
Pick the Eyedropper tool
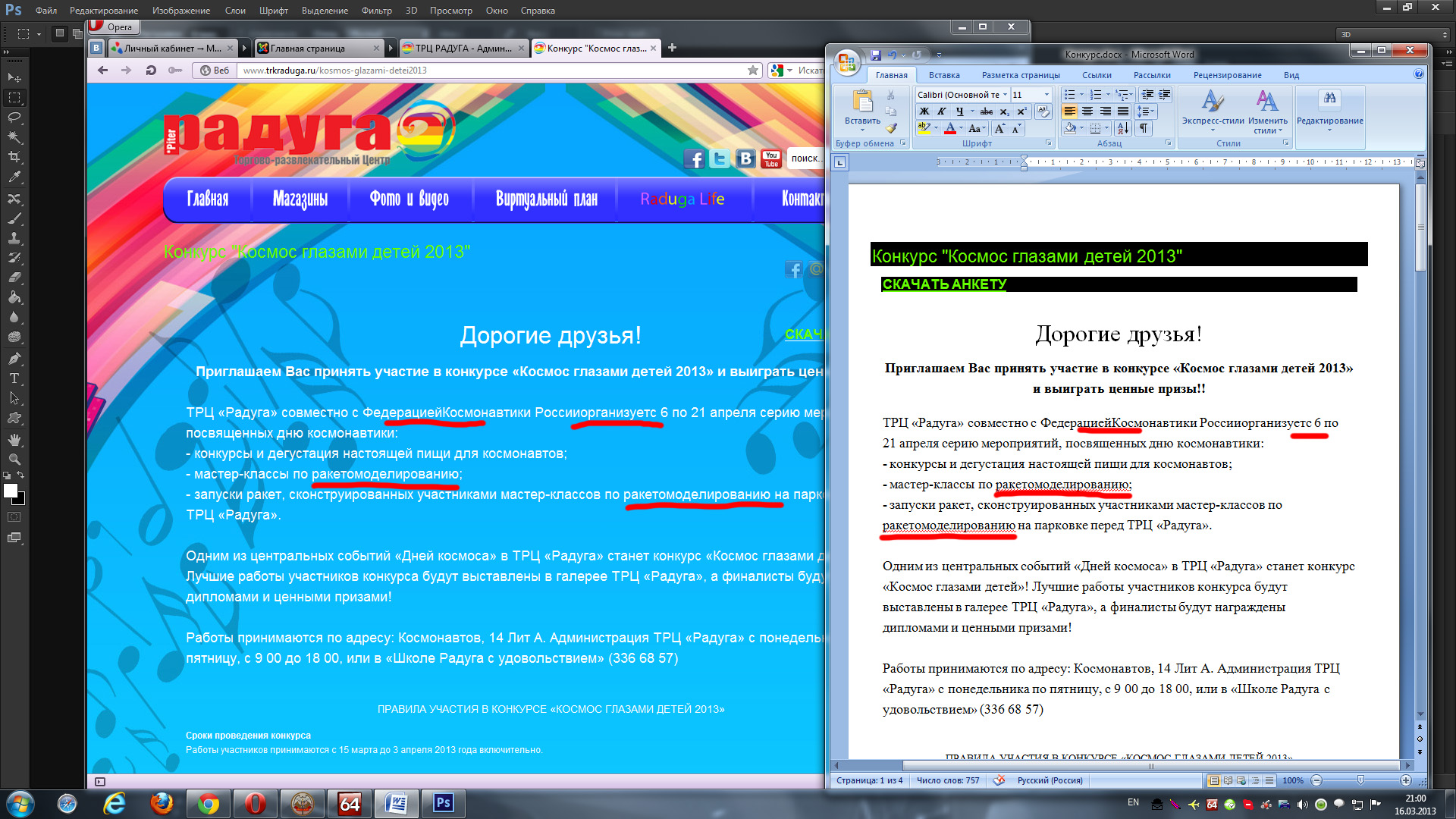pos(14,177)
